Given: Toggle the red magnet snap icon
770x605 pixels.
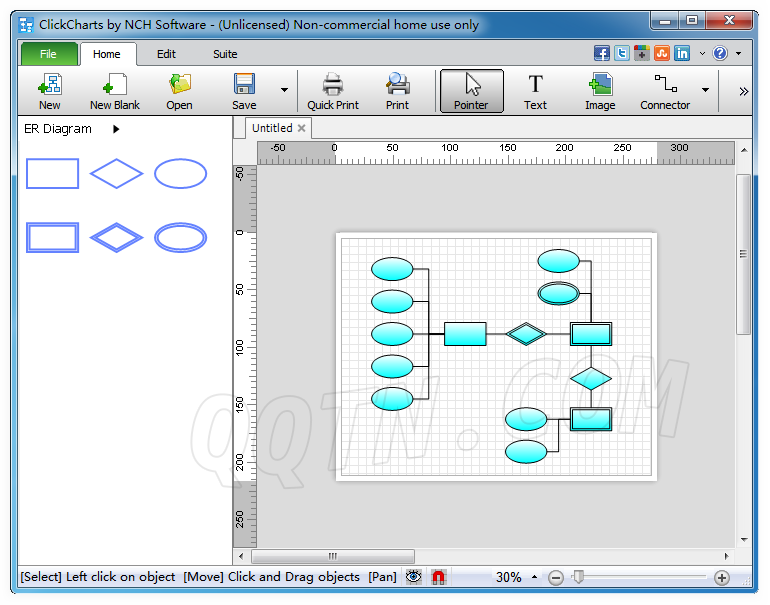Looking at the screenshot, I should point(438,577).
